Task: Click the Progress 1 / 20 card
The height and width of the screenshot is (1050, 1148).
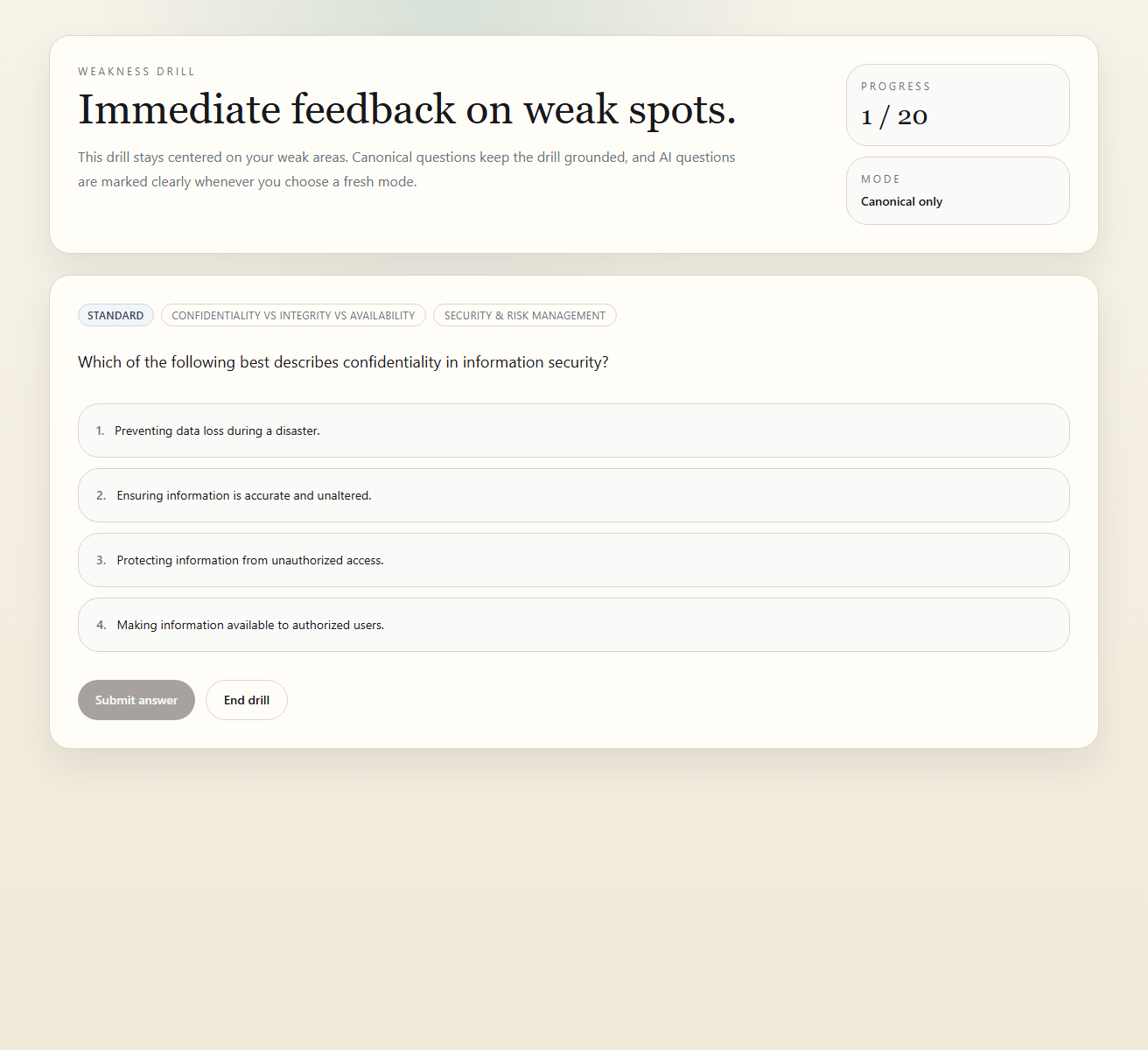Action: (x=957, y=104)
